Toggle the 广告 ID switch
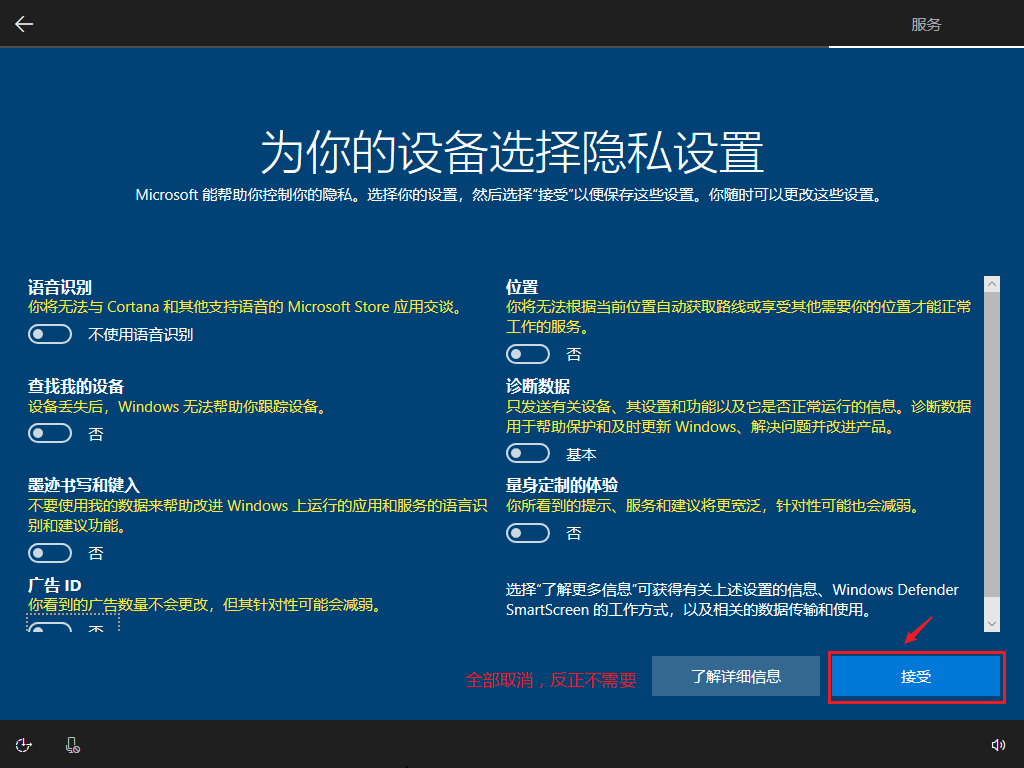Viewport: 1024px width, 768px height. point(50,628)
